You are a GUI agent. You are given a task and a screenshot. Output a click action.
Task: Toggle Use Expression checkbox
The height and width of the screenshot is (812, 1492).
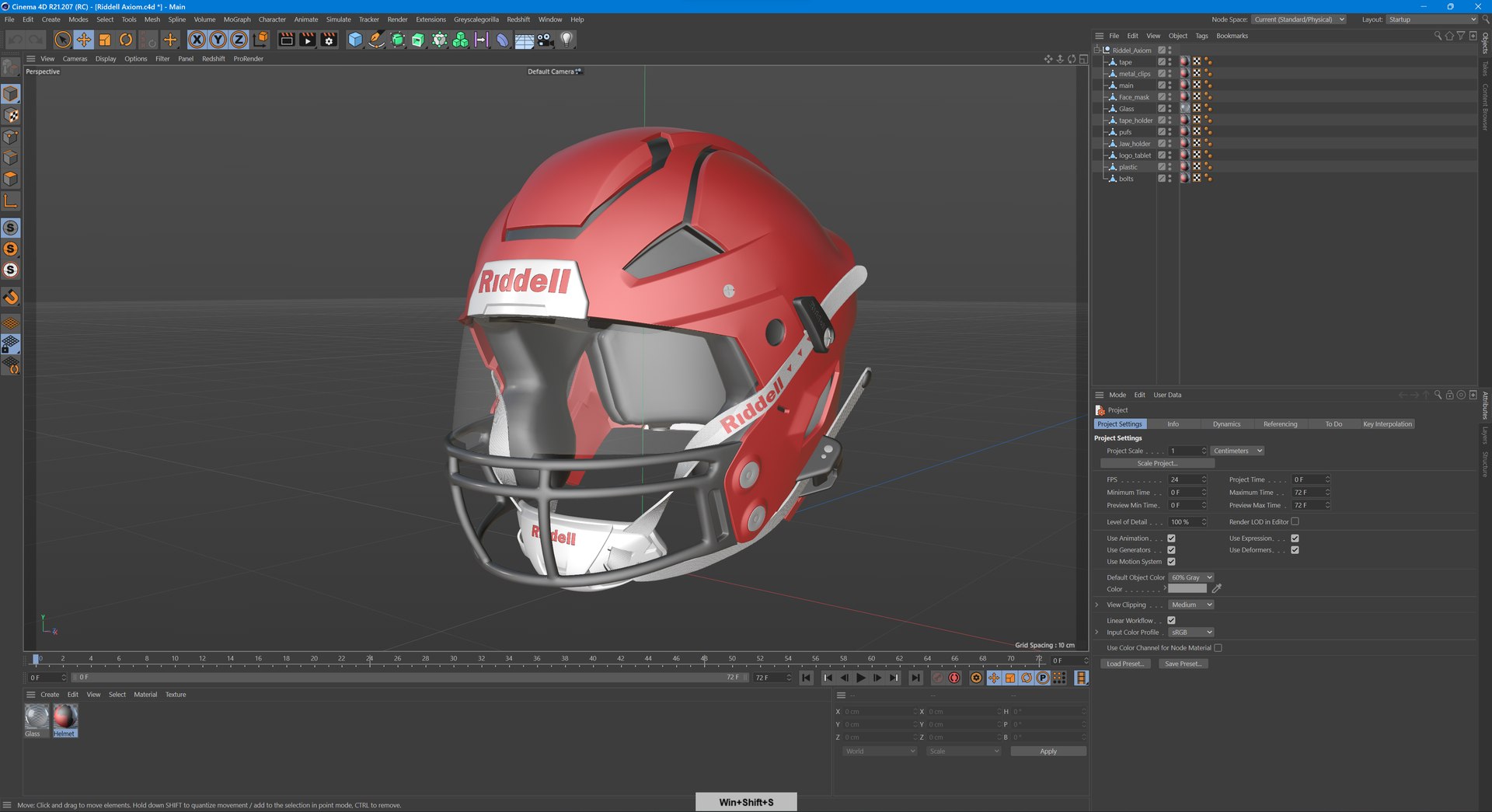pos(1295,538)
